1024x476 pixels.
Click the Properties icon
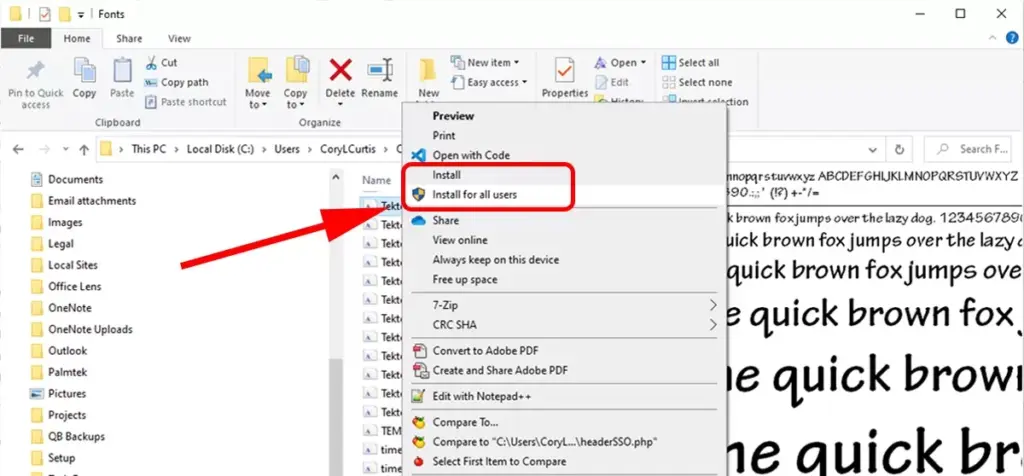click(x=565, y=71)
